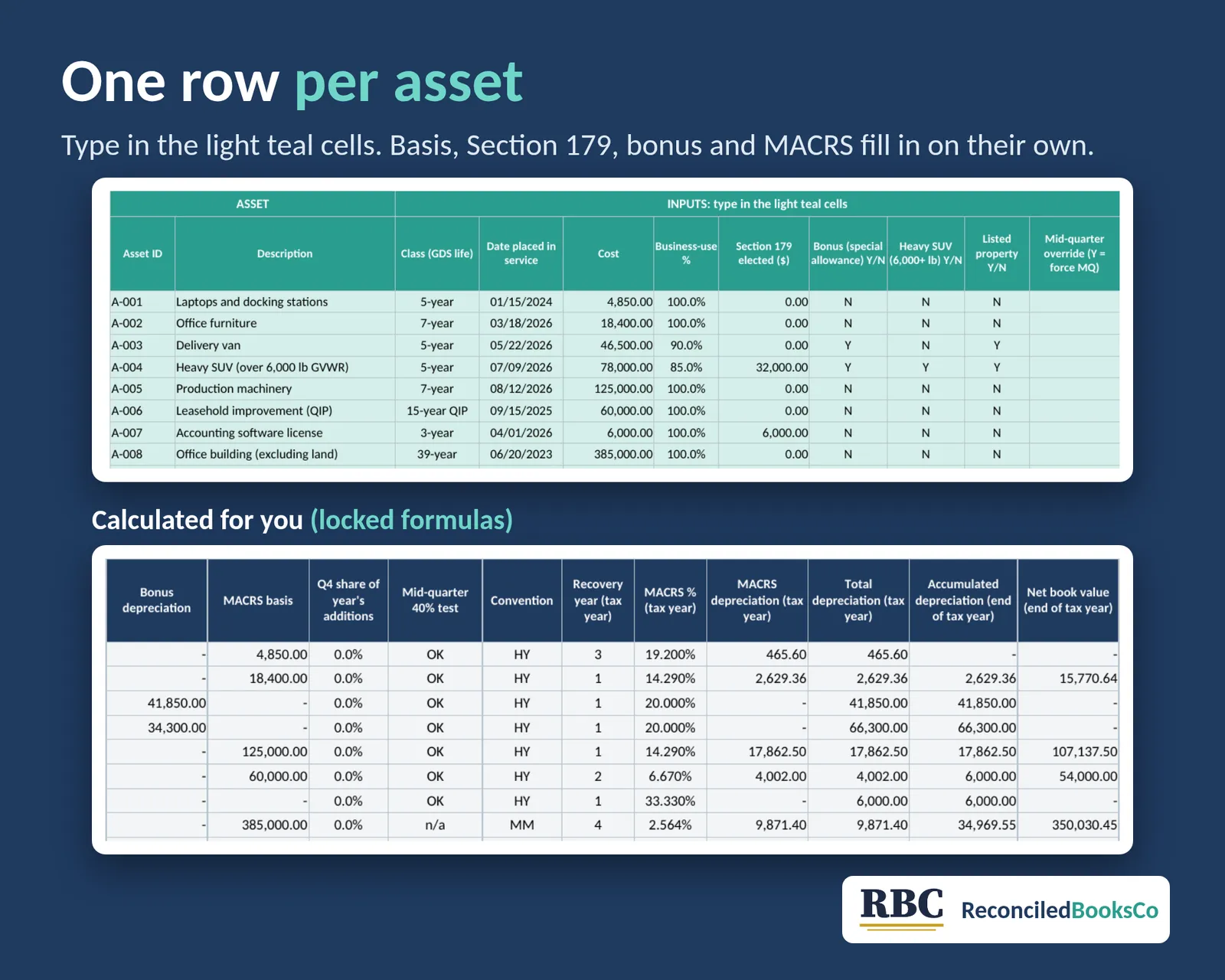Click Listed property 'Y' for Delivery van
Viewport: 1225px width, 980px height.
click(x=997, y=345)
